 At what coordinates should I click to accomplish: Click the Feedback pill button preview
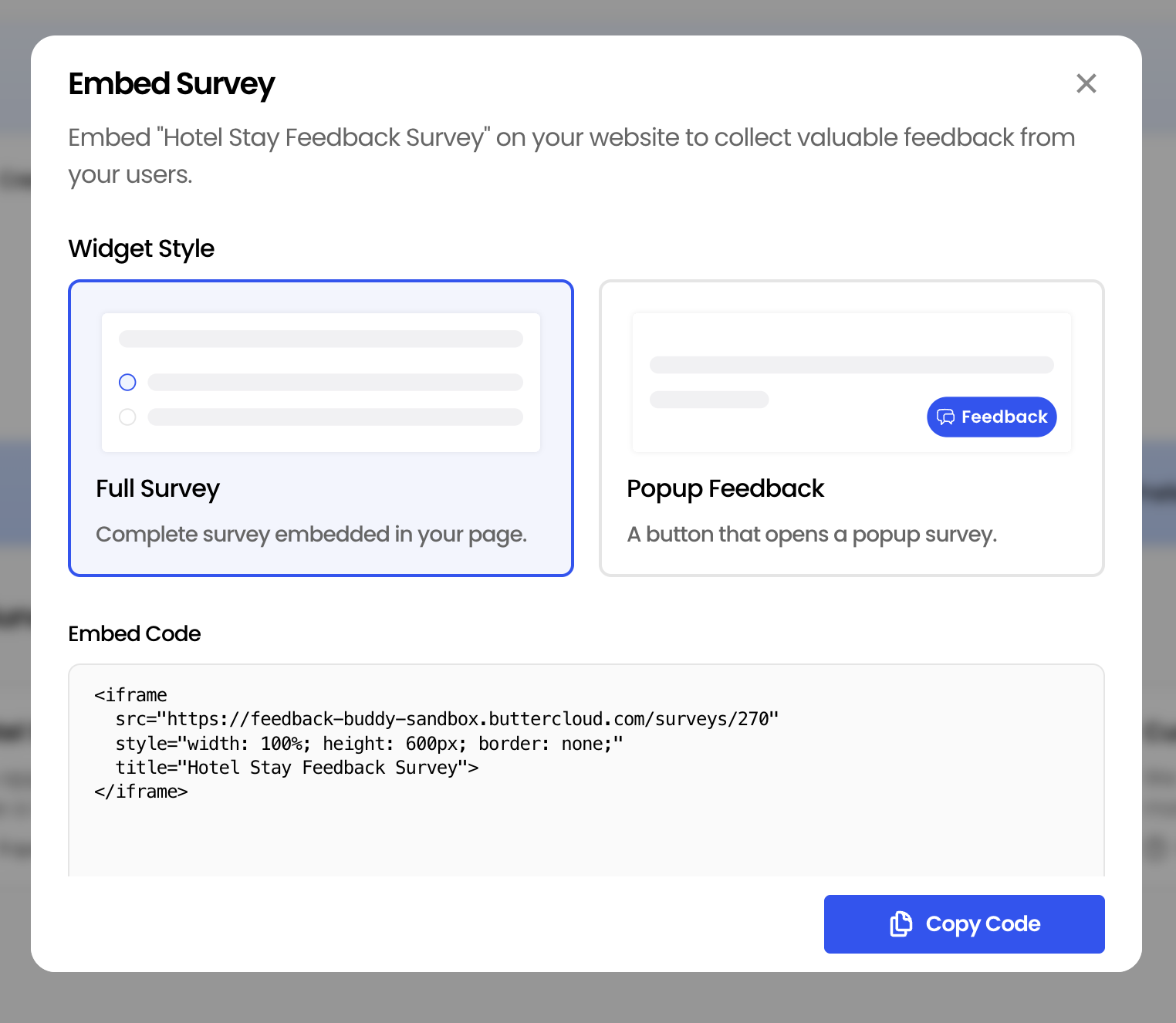tap(992, 417)
